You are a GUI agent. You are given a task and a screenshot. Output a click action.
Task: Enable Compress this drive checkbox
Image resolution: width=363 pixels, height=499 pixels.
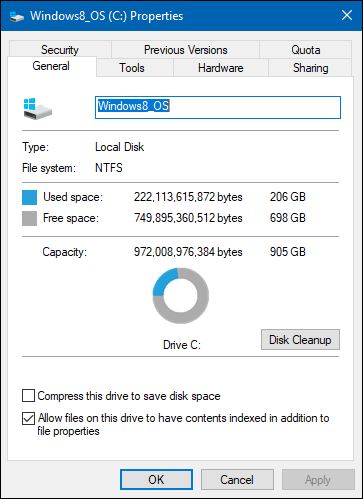click(x=28, y=396)
